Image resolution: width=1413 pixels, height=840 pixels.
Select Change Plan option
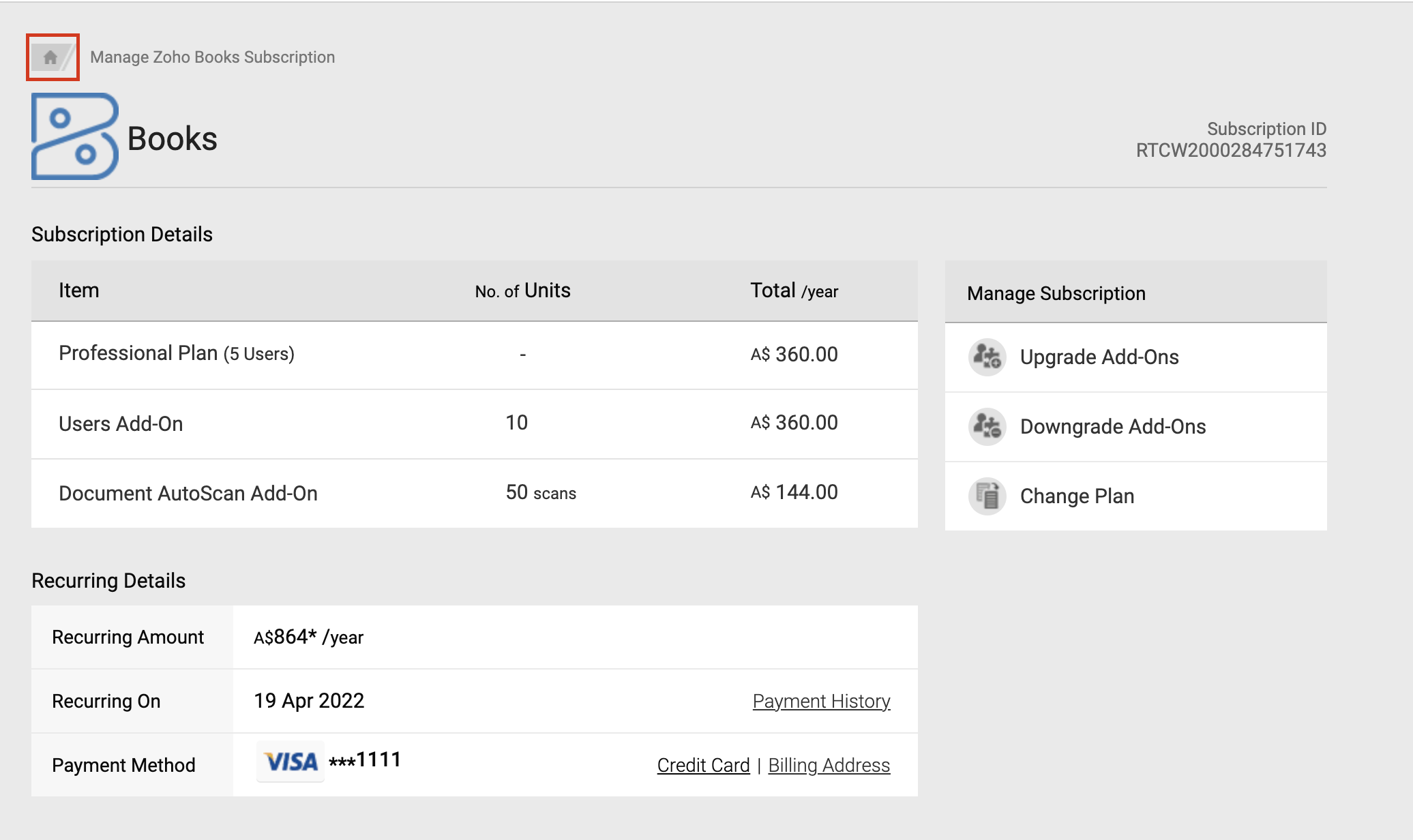[1077, 496]
